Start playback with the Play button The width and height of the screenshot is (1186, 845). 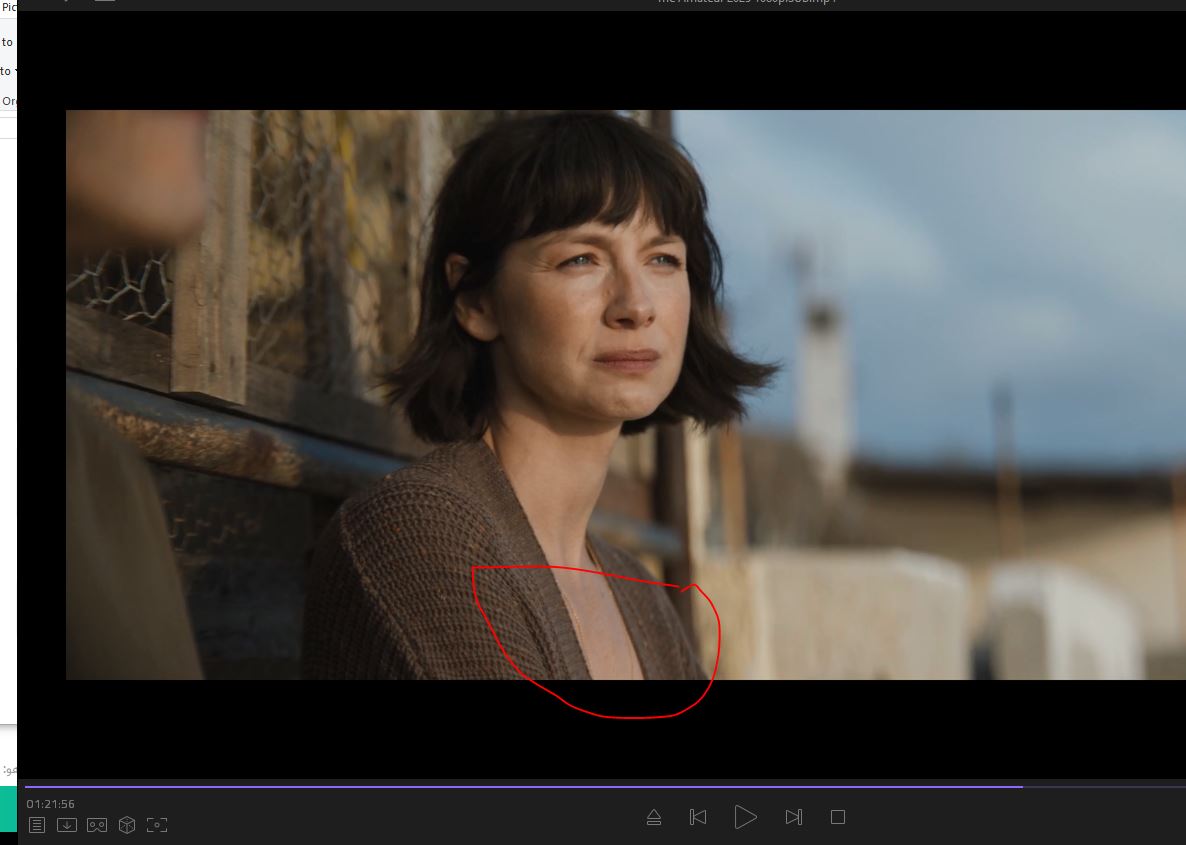pyautogui.click(x=745, y=817)
